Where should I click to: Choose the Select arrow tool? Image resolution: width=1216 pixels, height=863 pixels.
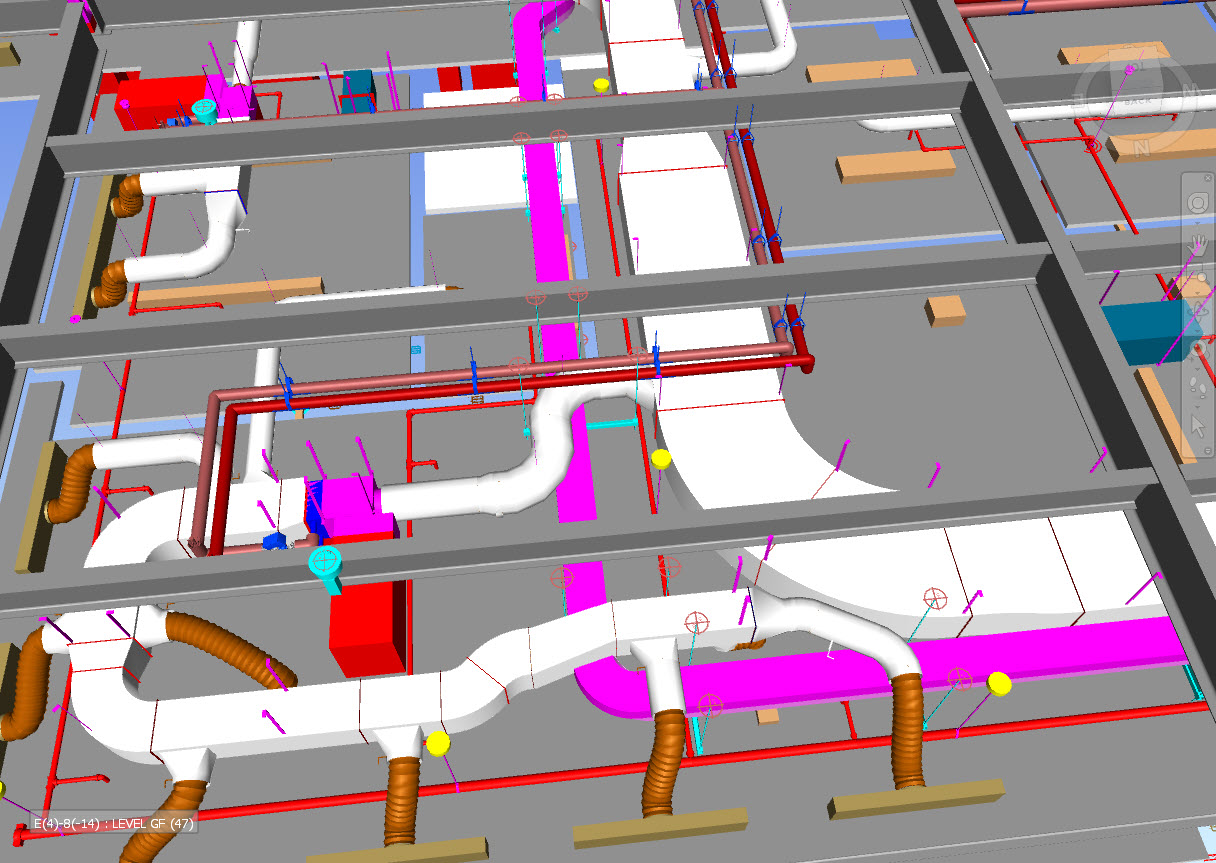pos(1197,426)
